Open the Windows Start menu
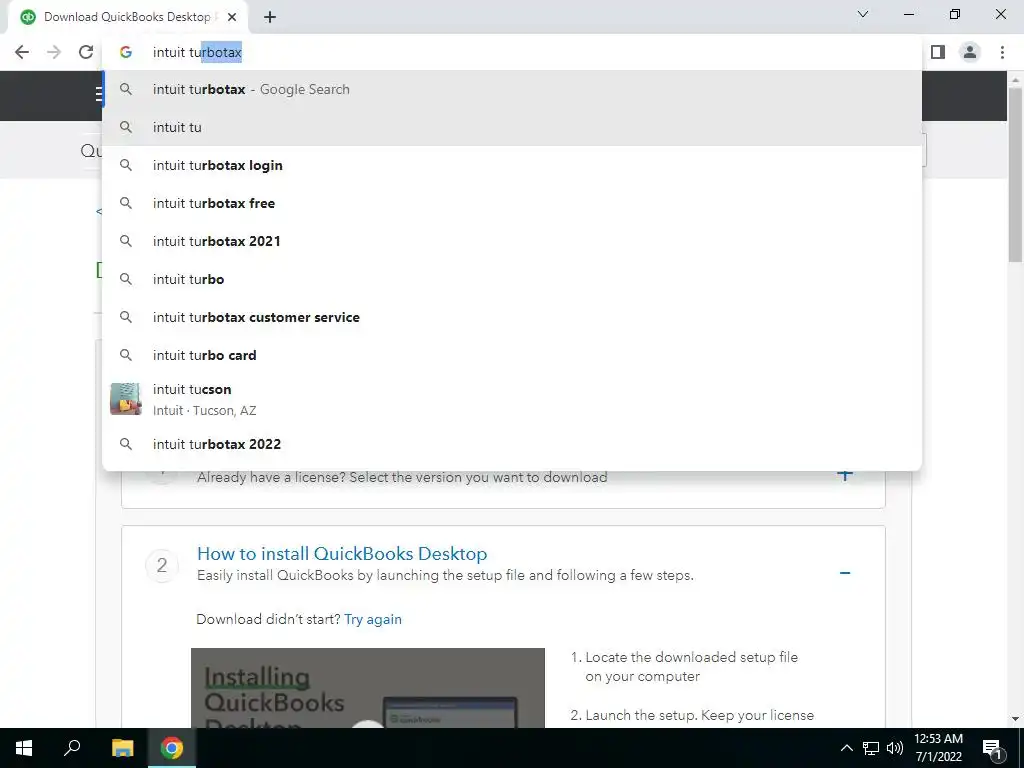This screenshot has width=1024, height=768. 24,748
